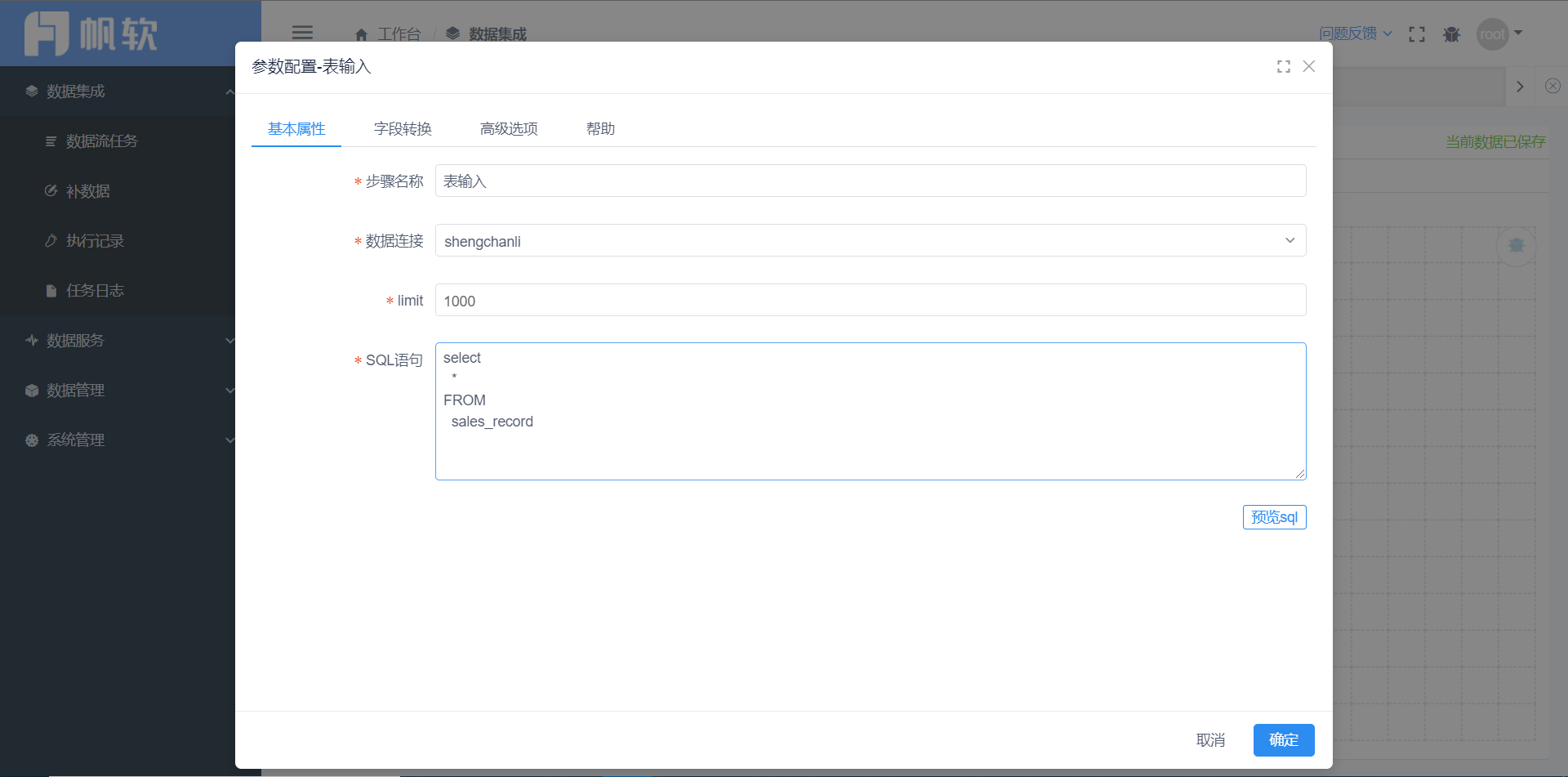Toggle the fullscreen icon in top header
The height and width of the screenshot is (777, 1568).
pos(1417,34)
